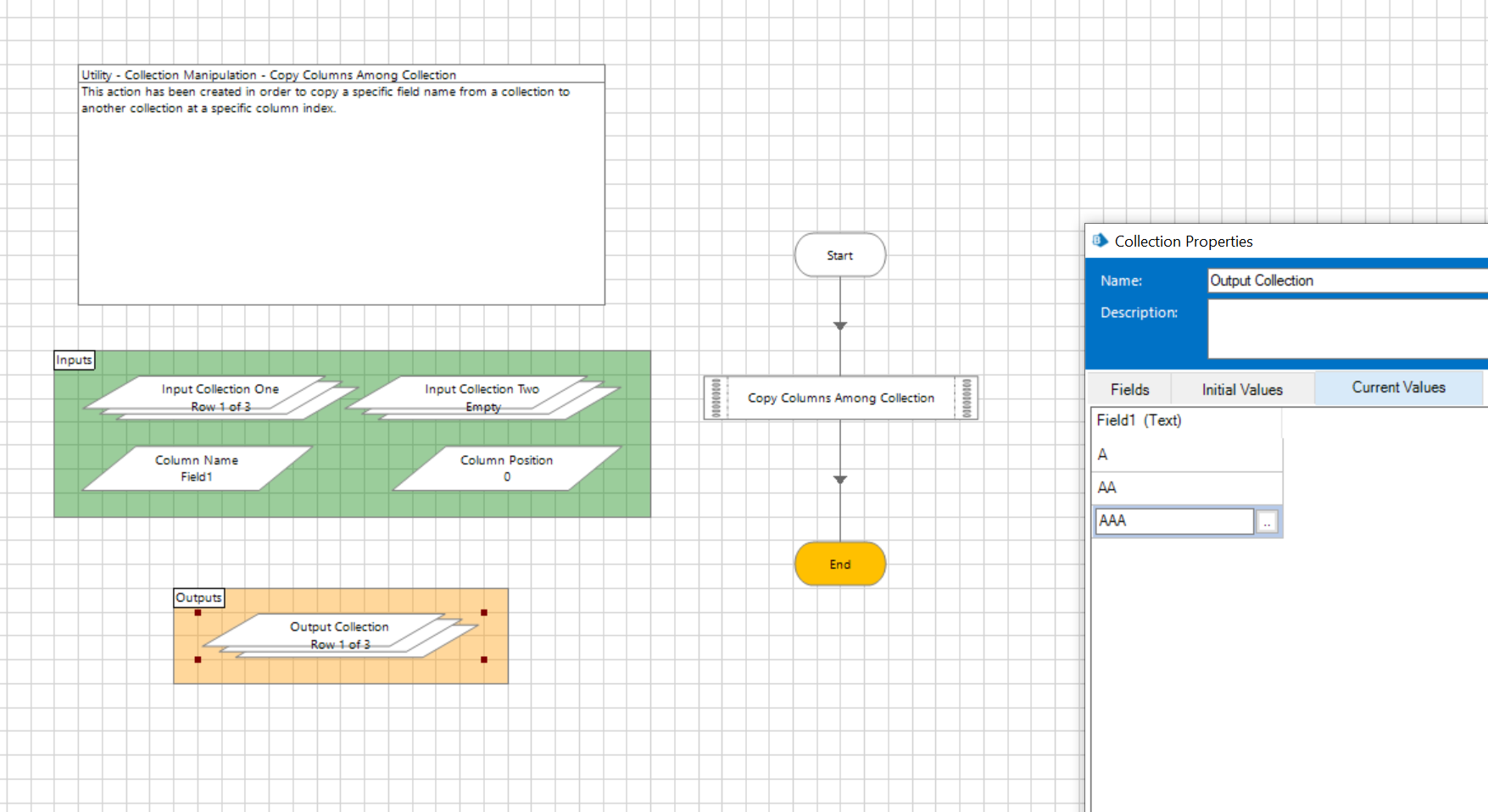The width and height of the screenshot is (1488, 812).
Task: Click the output parameters strip on the action stage
Action: (965, 398)
